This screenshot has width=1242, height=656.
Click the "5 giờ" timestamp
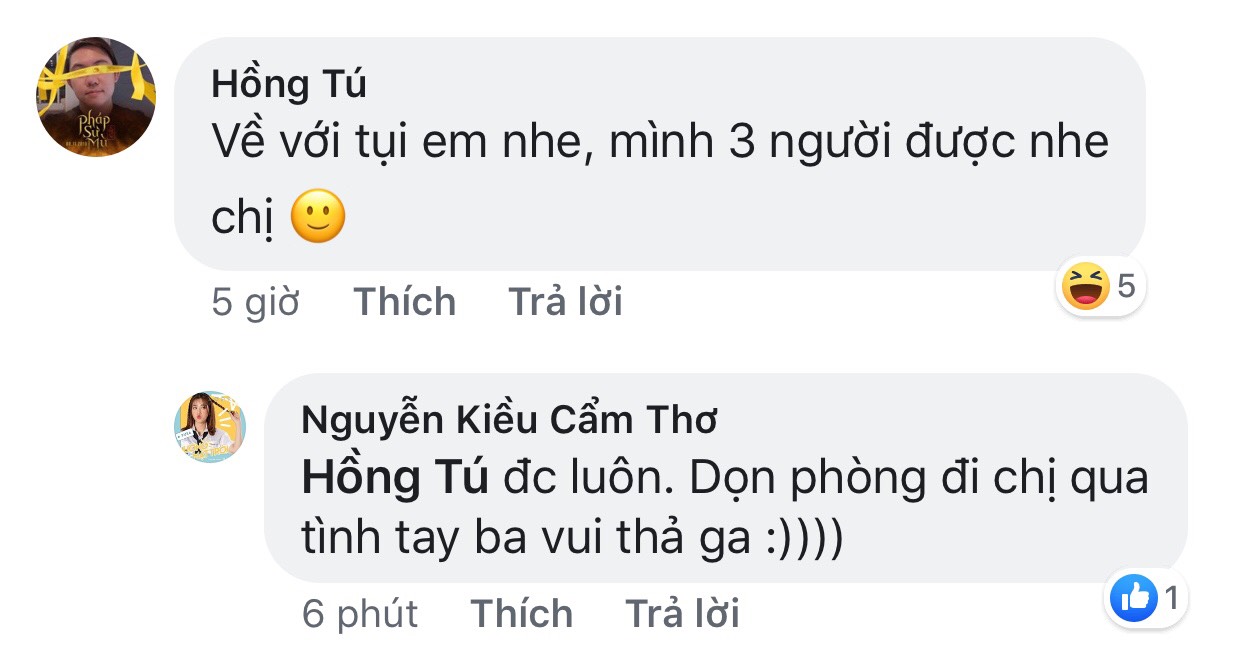(256, 302)
